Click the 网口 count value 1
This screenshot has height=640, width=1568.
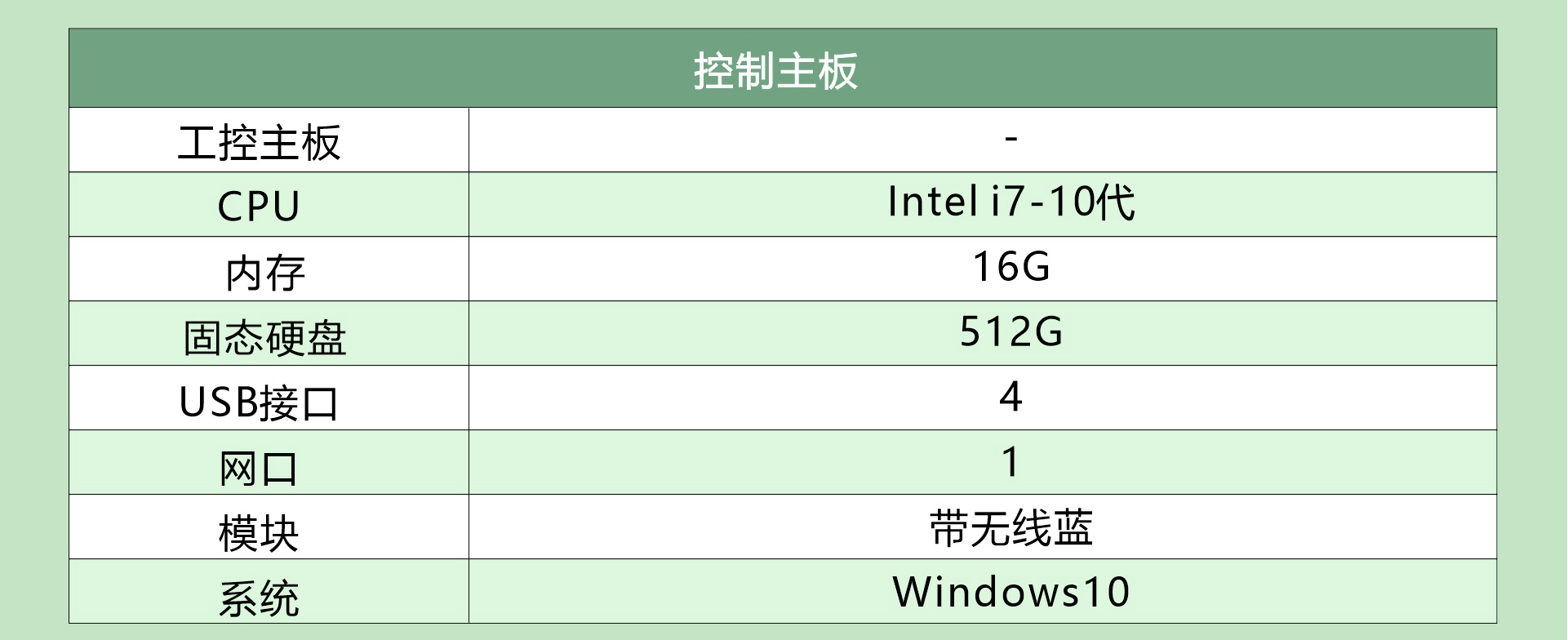point(1011,462)
